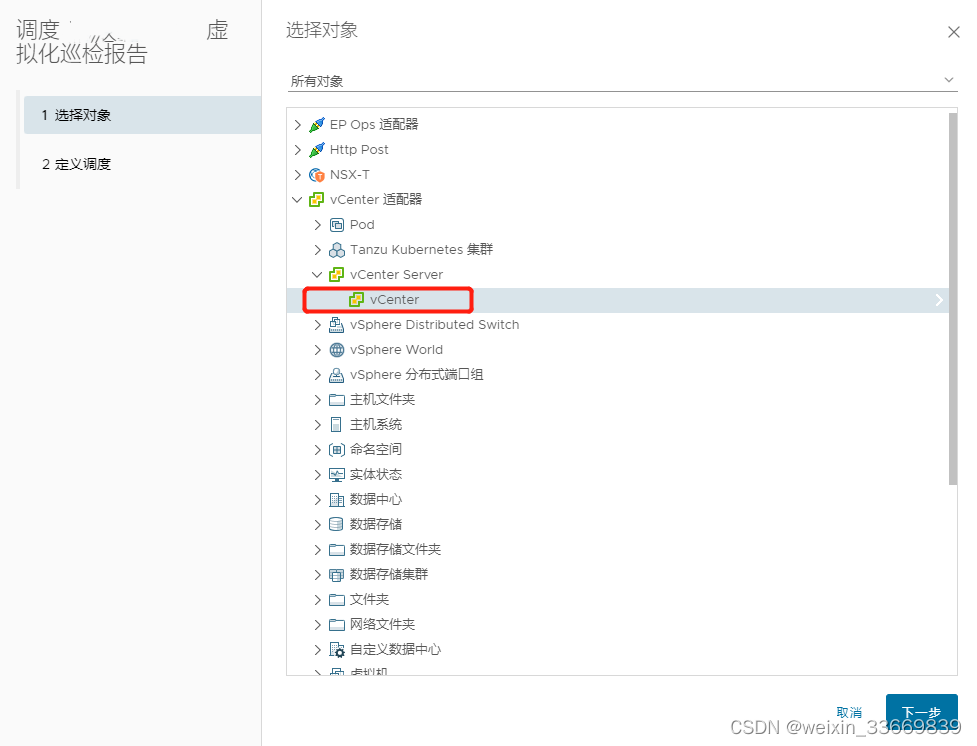The height and width of the screenshot is (746, 977).
Task: Expand the vSphere 分布式端口组 node
Action: [318, 375]
